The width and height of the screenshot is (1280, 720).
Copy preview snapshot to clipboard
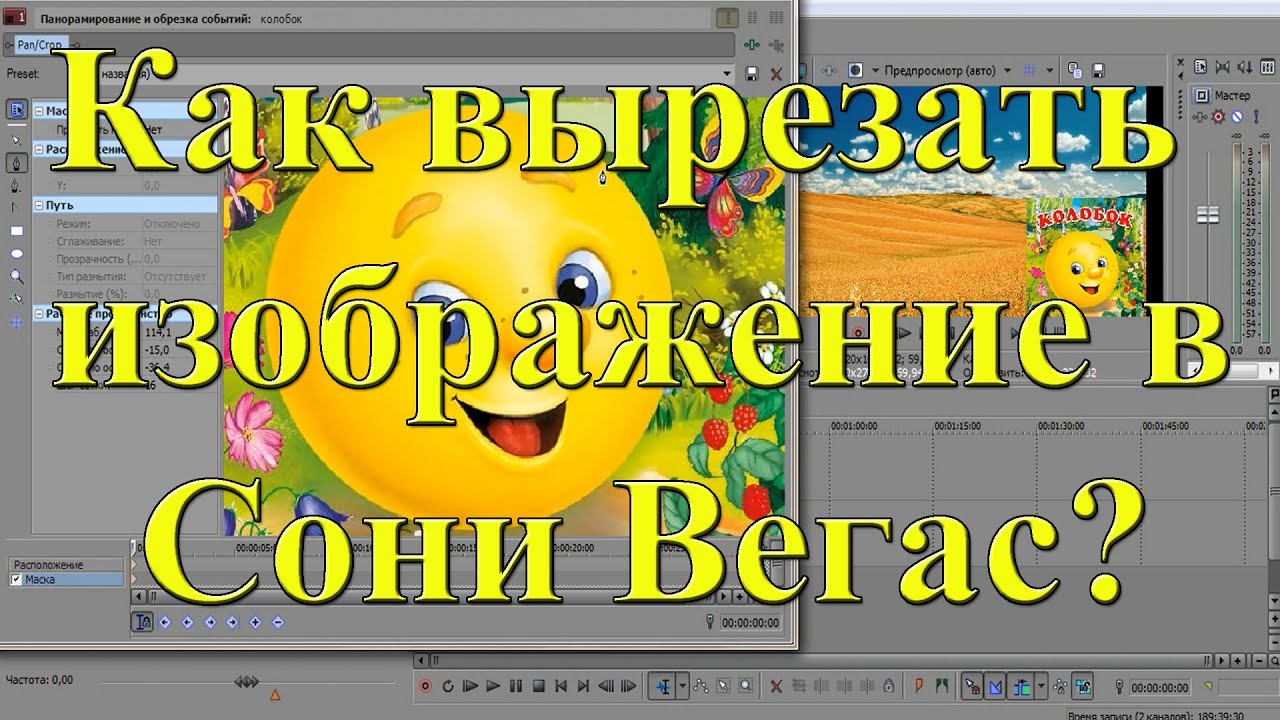1074,70
